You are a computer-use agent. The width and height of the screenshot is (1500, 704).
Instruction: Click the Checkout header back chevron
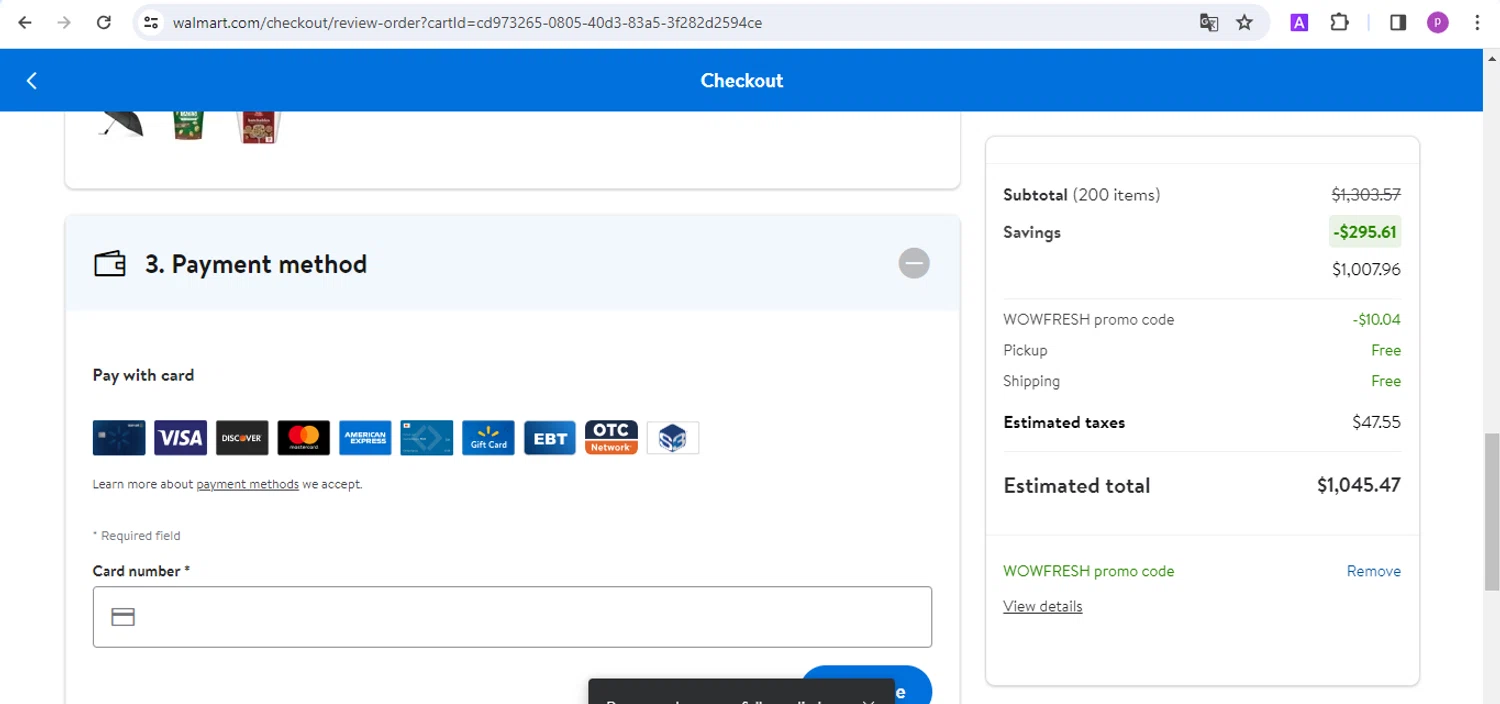[x=32, y=81]
